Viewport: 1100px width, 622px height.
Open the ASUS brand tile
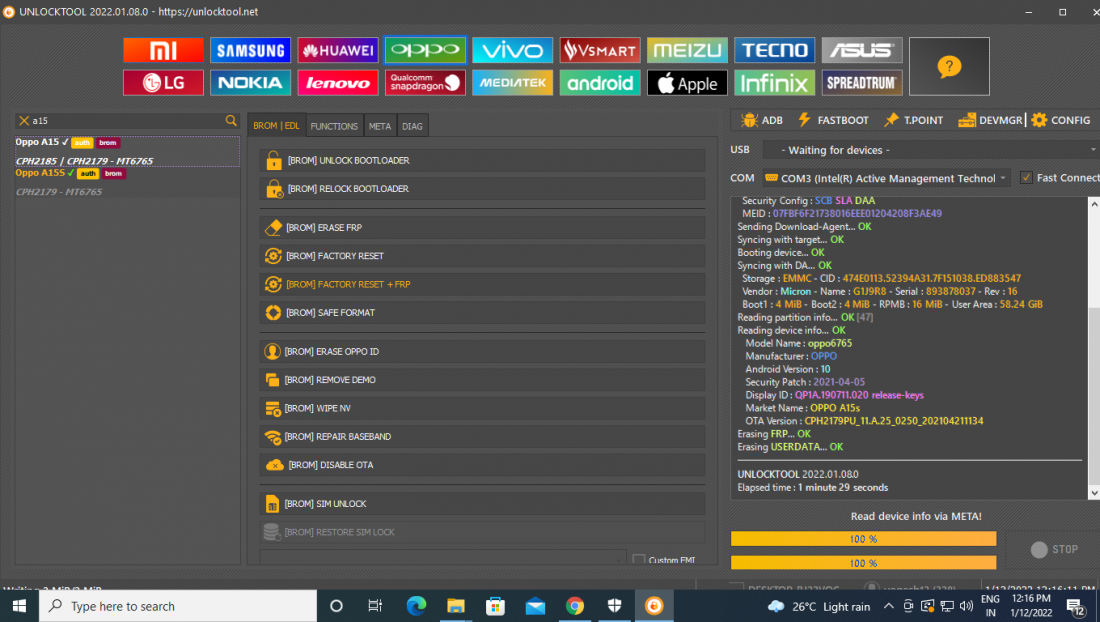(861, 50)
